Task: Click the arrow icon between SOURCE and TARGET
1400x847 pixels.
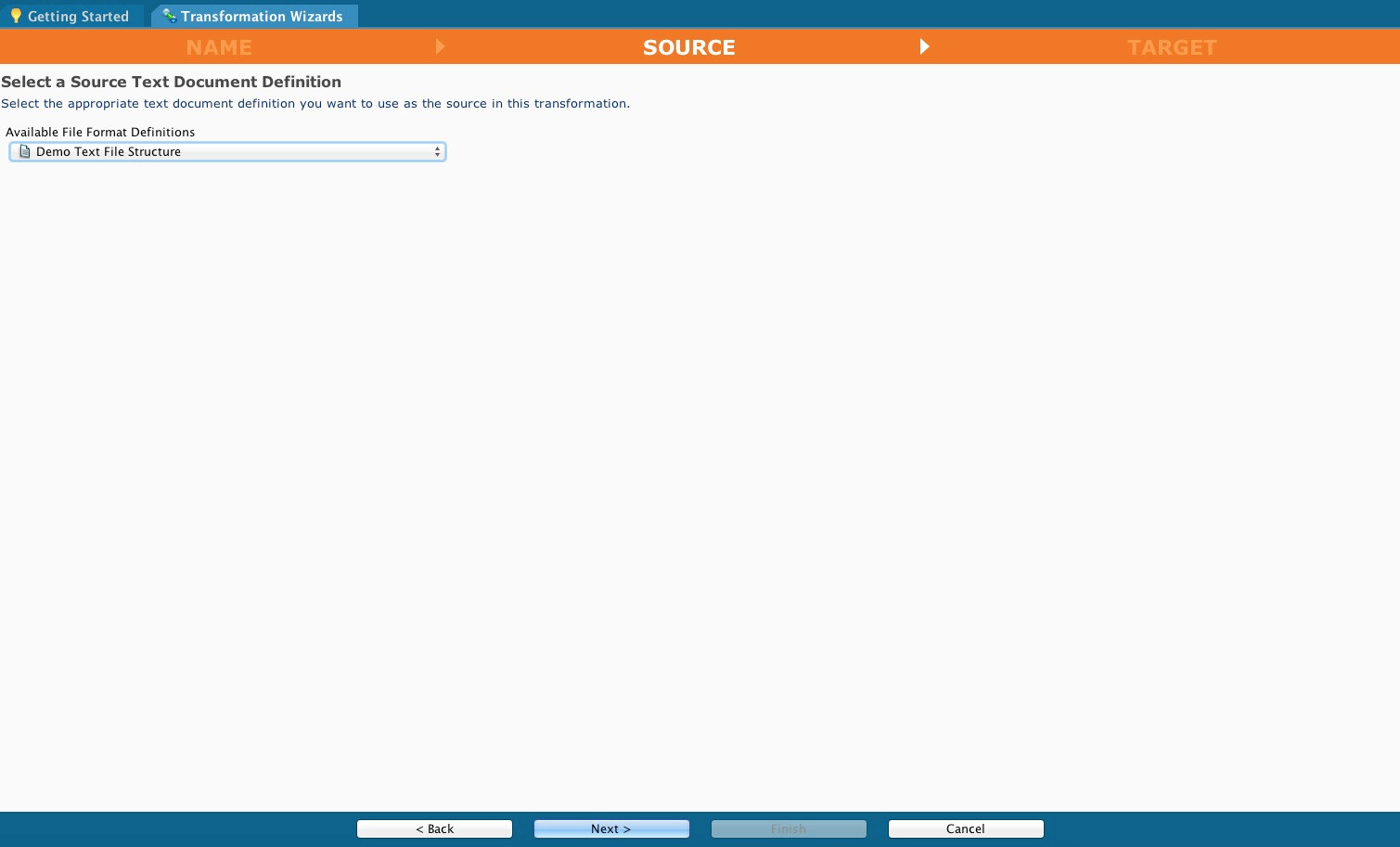Action: pos(924,46)
